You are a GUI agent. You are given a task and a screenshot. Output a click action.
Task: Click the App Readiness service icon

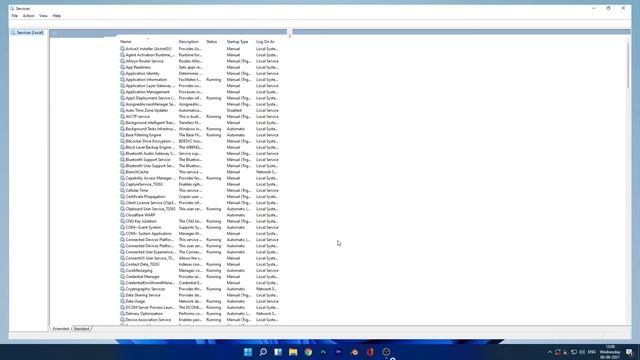pyautogui.click(x=122, y=67)
